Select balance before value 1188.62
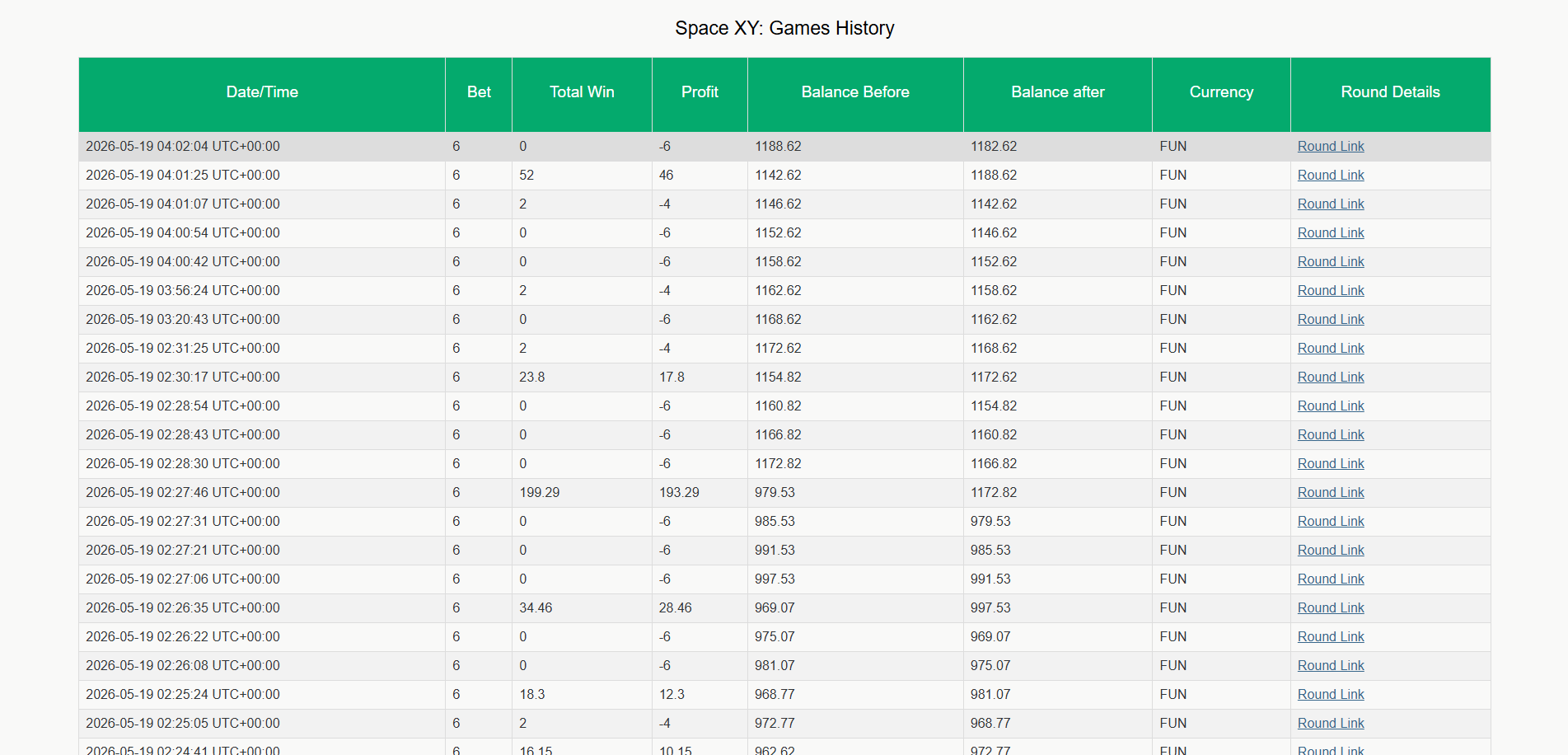Screen dimensions: 1568x755 (778, 146)
